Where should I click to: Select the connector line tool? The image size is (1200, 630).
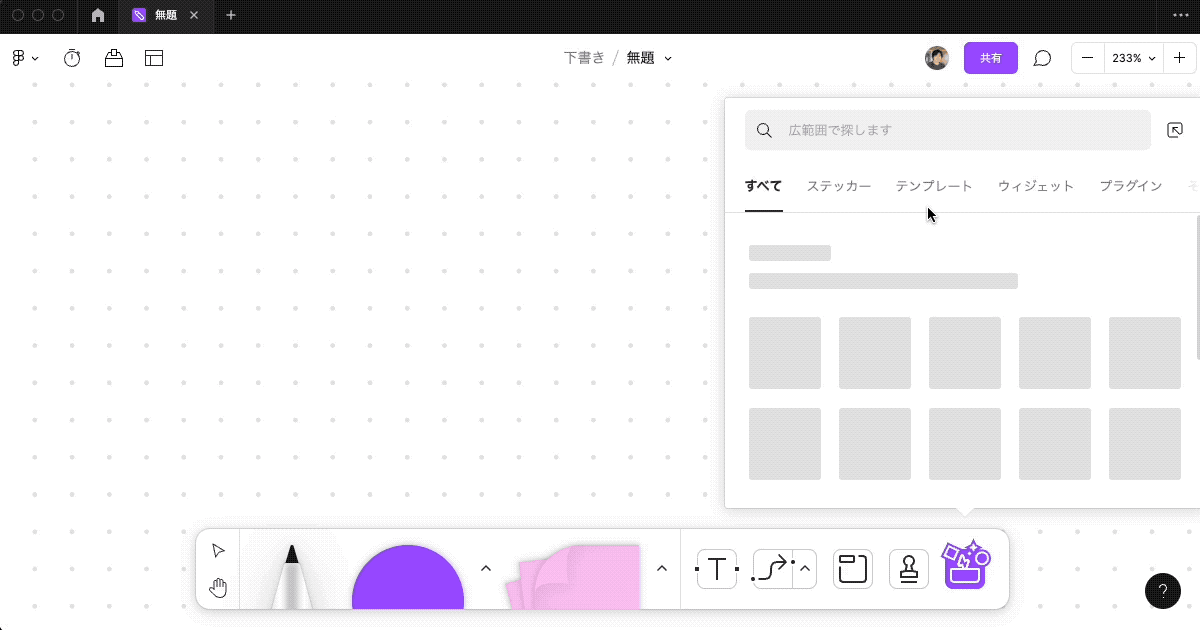point(772,569)
